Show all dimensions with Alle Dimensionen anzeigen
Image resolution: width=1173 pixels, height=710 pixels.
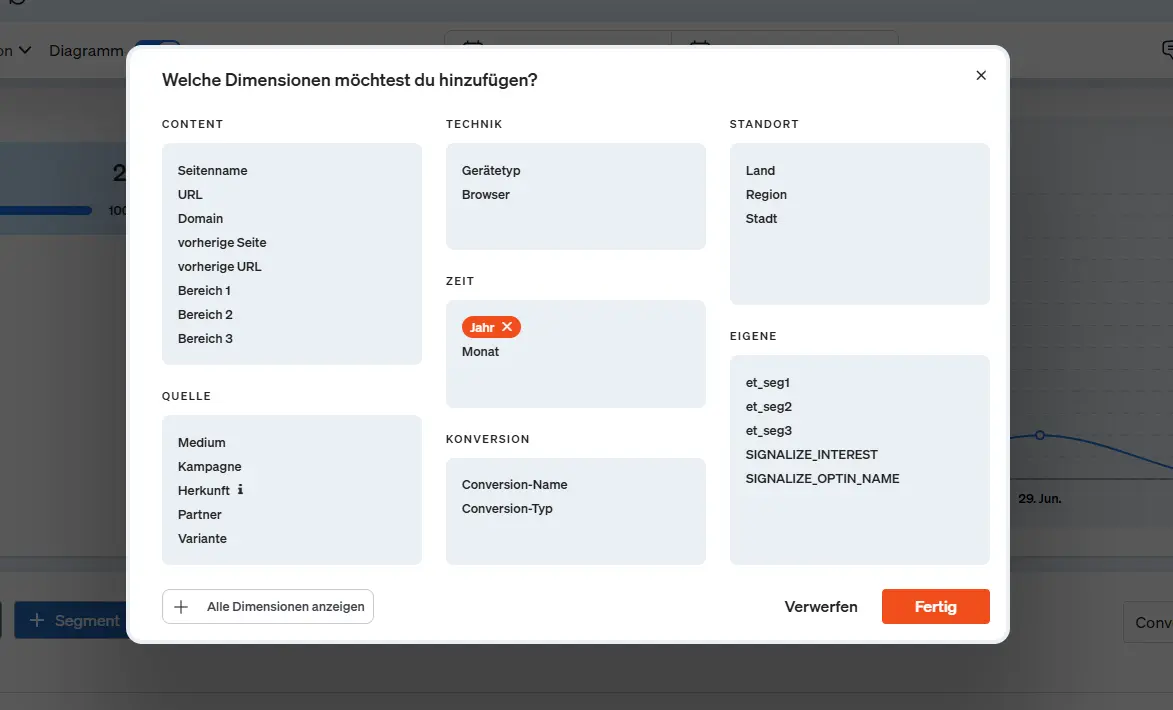click(268, 607)
